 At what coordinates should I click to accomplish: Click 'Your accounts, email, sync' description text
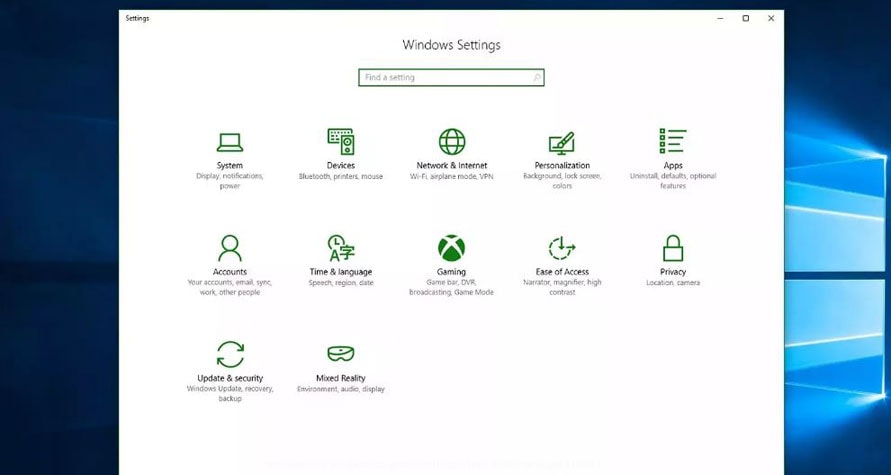230,288
